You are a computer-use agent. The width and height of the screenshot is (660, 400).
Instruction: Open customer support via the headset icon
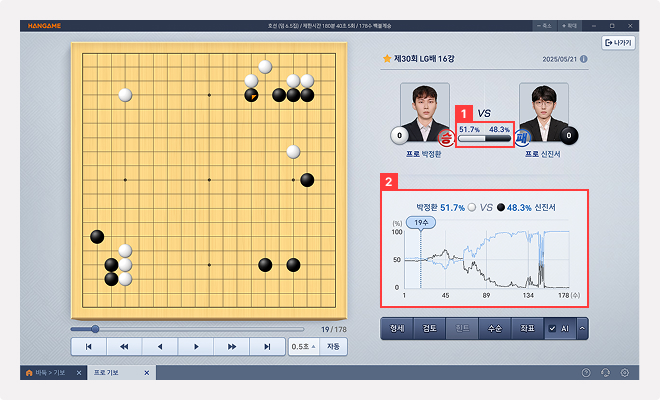(x=605, y=373)
